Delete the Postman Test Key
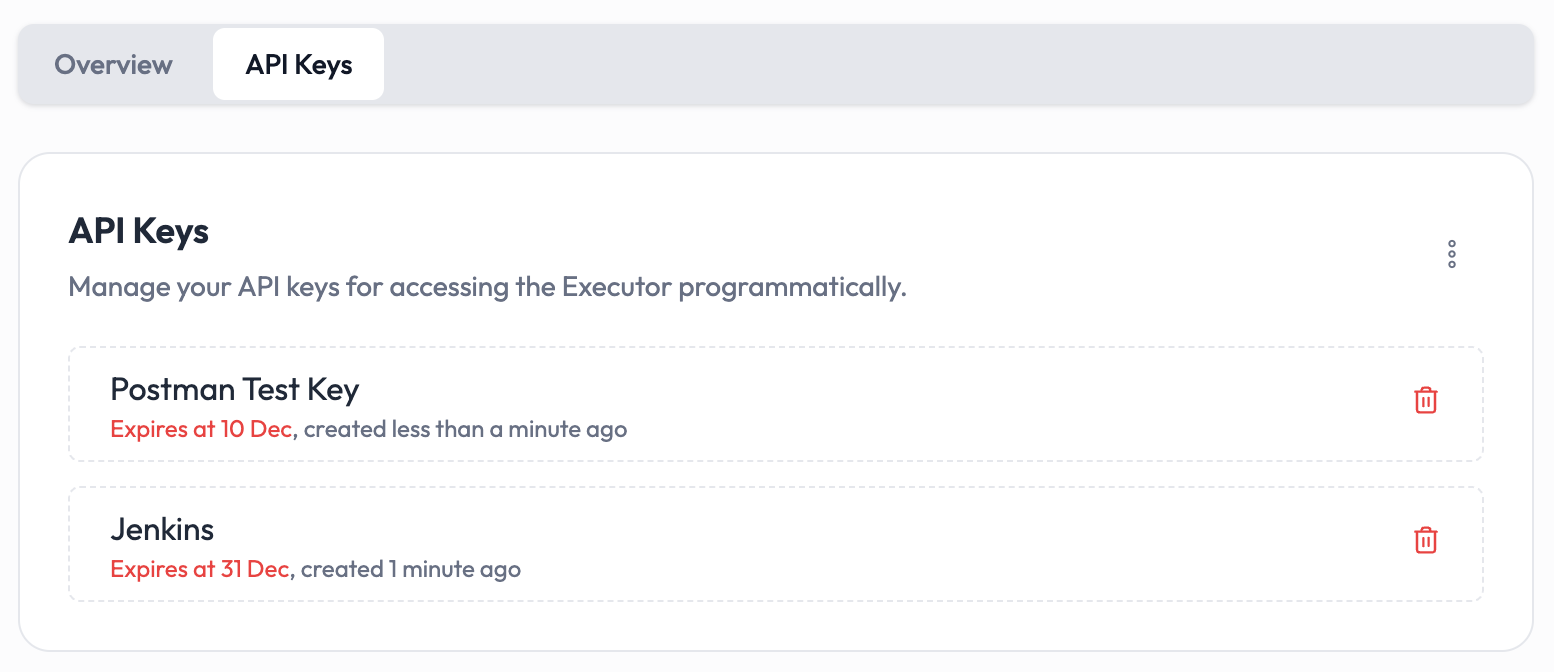1554x672 pixels. coord(1425,401)
